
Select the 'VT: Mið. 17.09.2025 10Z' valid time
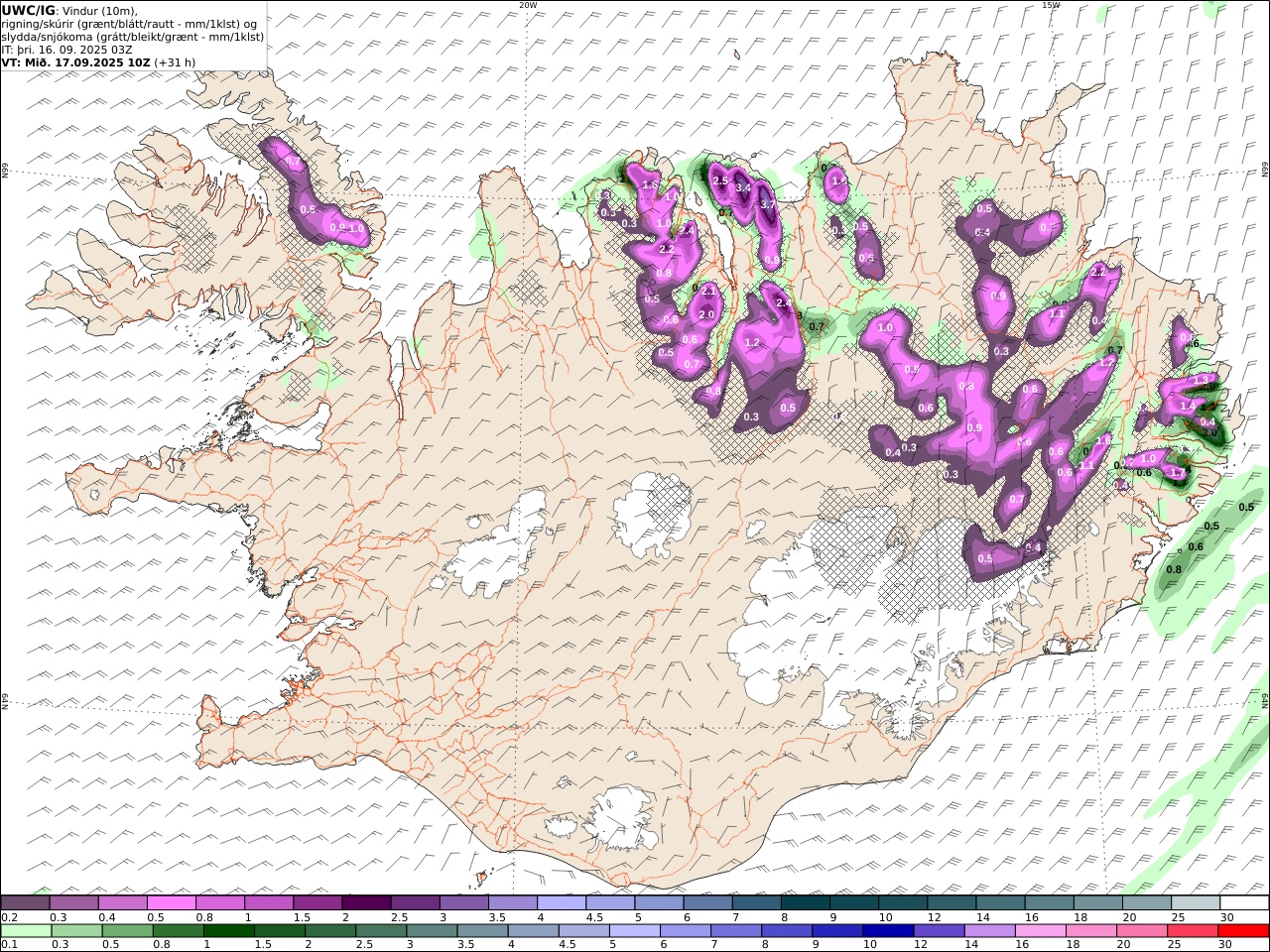pos(75,61)
